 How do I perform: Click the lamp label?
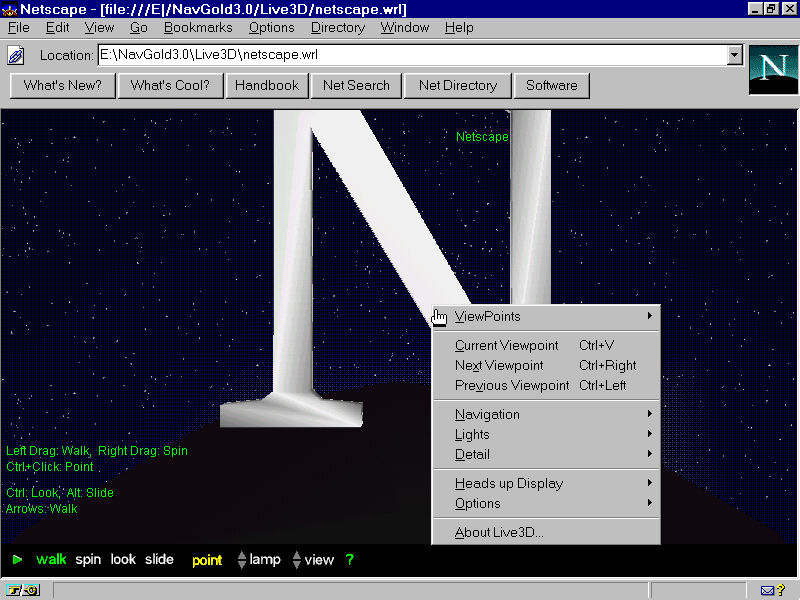click(265, 560)
